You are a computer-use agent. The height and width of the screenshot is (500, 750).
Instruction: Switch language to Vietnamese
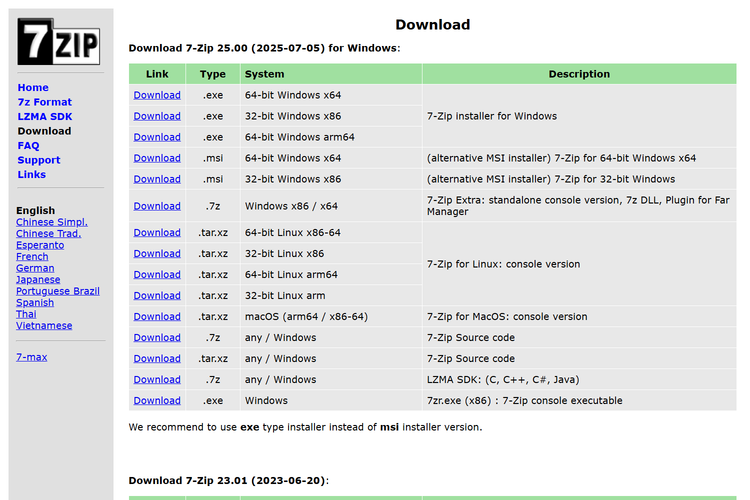point(44,325)
